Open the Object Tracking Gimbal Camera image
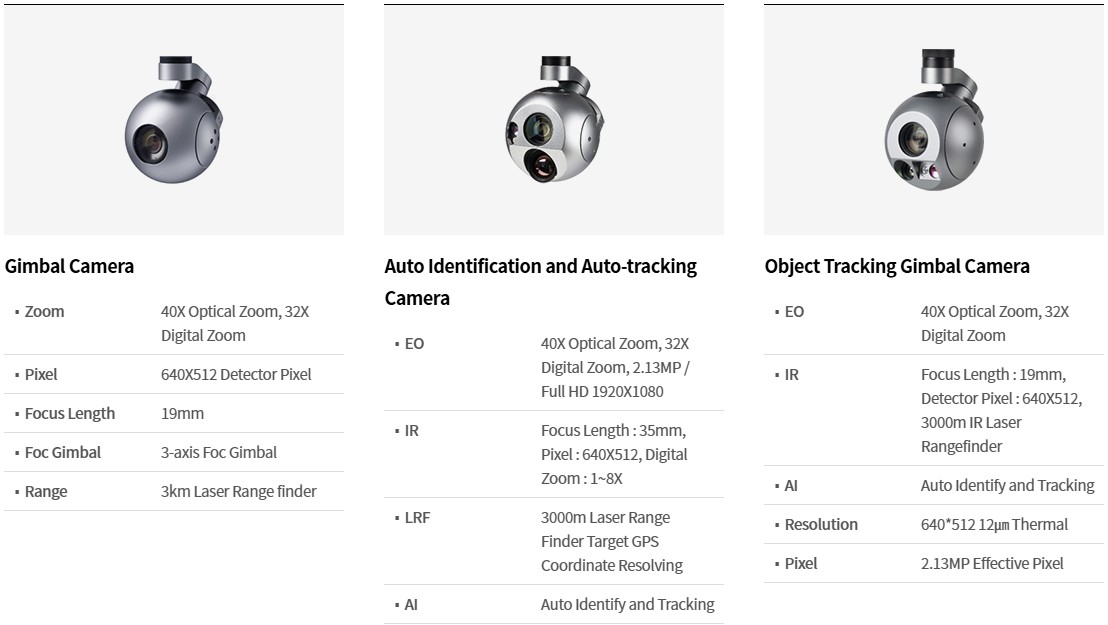1108x625 pixels. pos(933,120)
